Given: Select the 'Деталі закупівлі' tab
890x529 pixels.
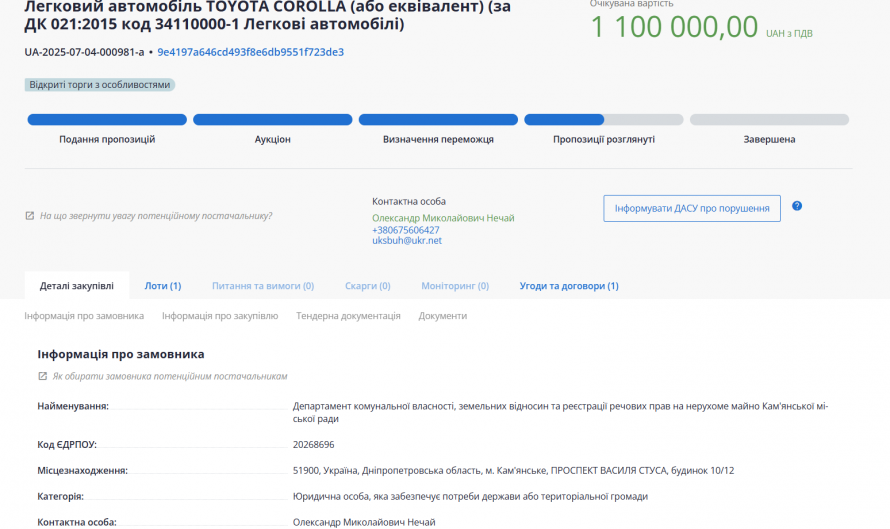Looking at the screenshot, I should click(x=77, y=286).
